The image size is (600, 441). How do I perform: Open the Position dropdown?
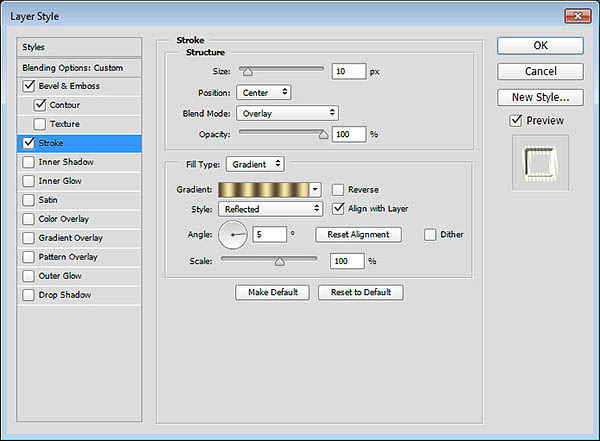click(264, 93)
